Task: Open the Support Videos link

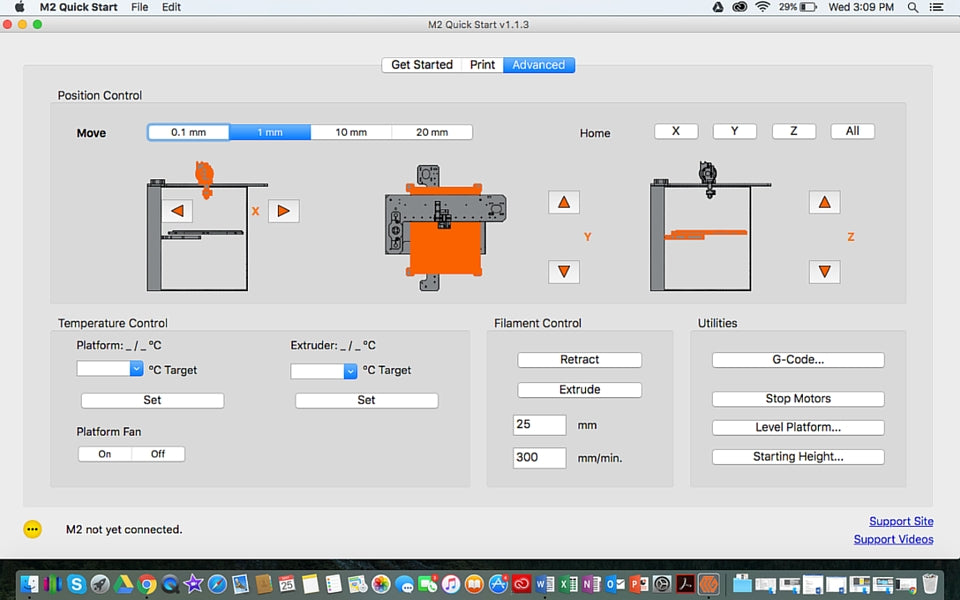Action: pyautogui.click(x=893, y=539)
